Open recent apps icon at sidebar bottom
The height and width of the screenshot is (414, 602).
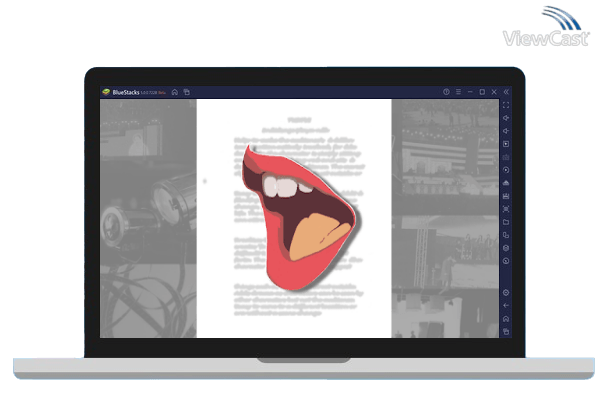click(506, 331)
